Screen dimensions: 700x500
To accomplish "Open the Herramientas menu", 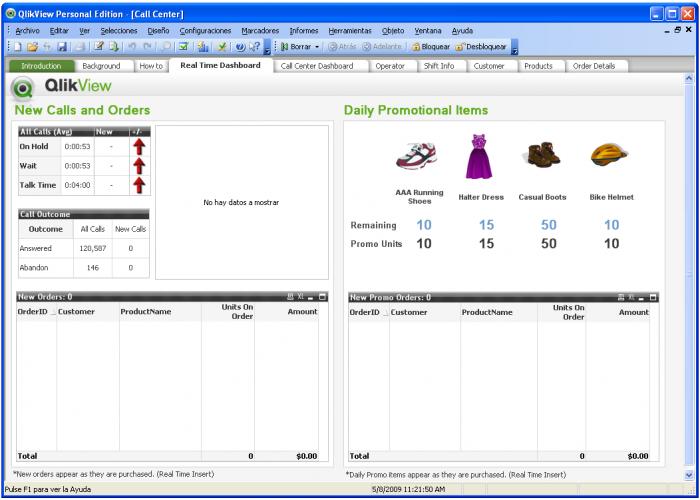I will (x=350, y=31).
